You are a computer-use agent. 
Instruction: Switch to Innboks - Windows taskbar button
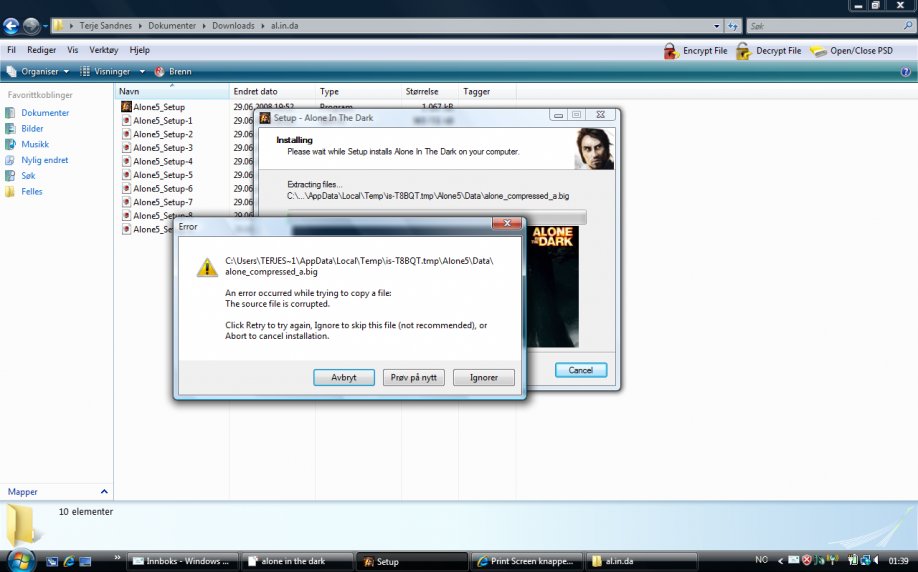pos(183,561)
